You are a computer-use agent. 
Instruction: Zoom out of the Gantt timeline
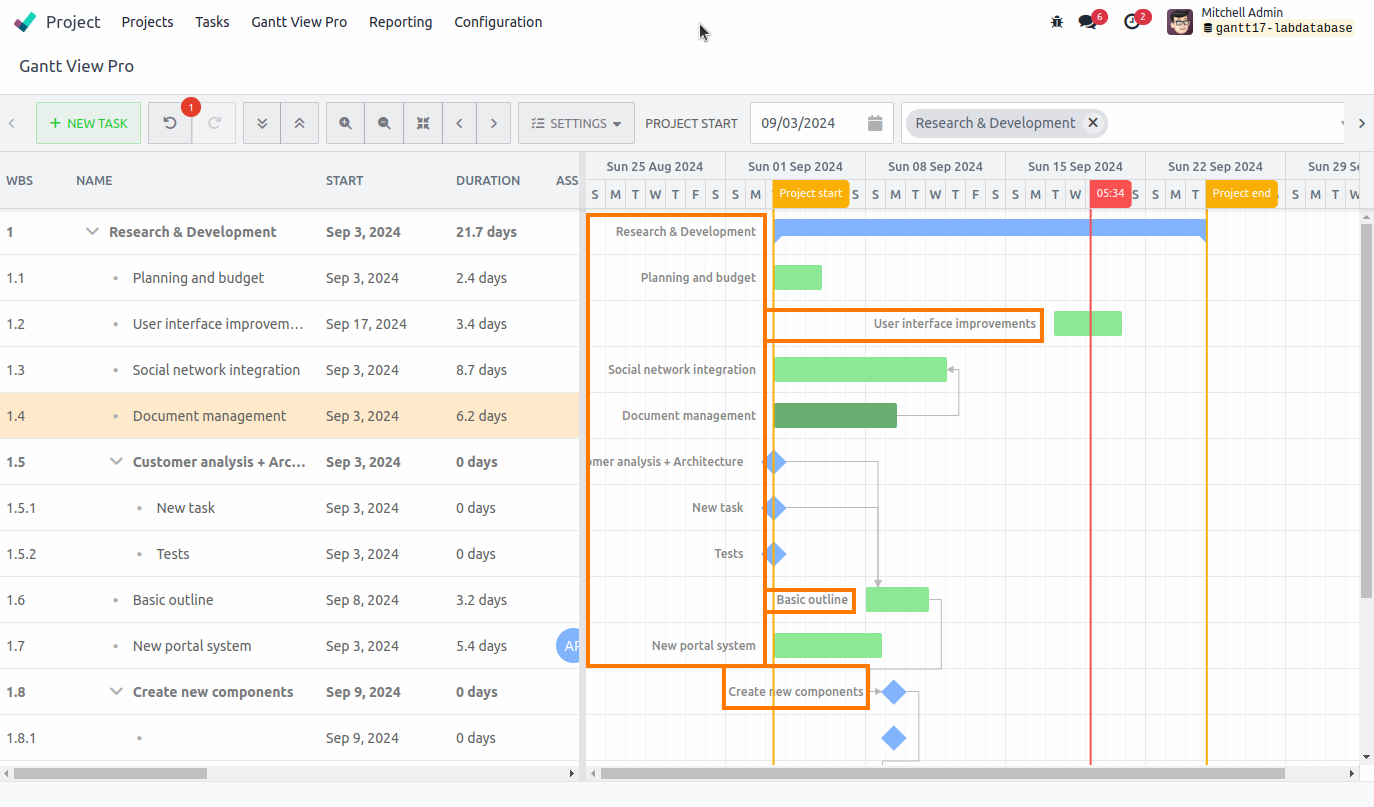pyautogui.click(x=384, y=123)
